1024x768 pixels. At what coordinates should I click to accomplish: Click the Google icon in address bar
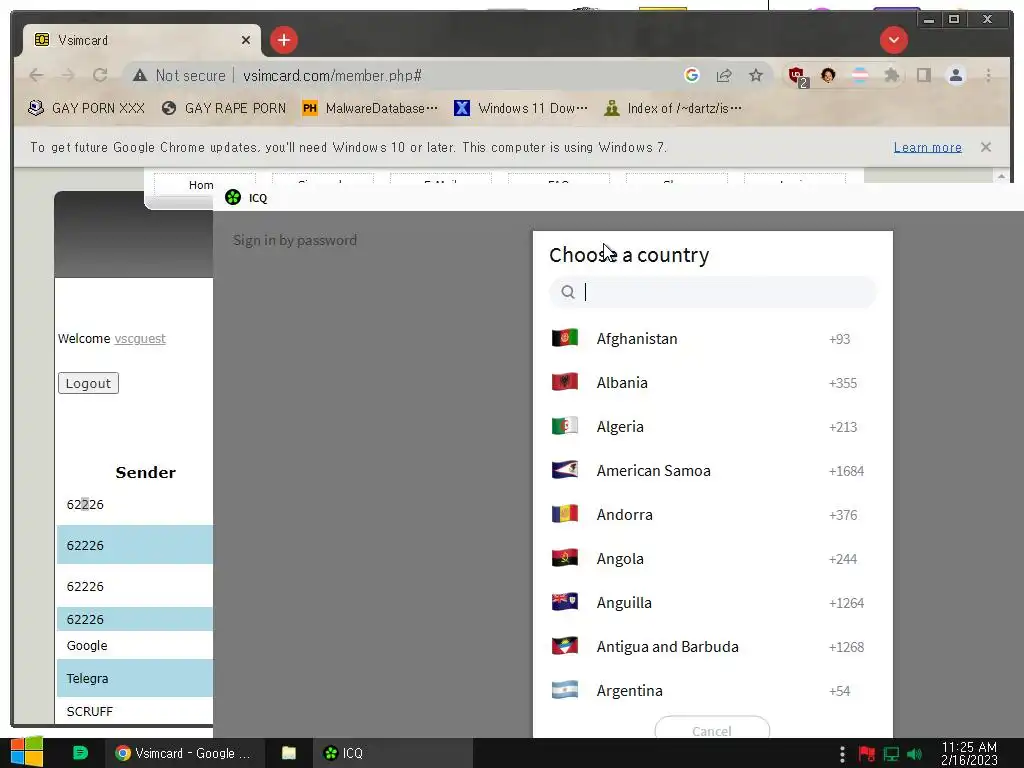(692, 75)
